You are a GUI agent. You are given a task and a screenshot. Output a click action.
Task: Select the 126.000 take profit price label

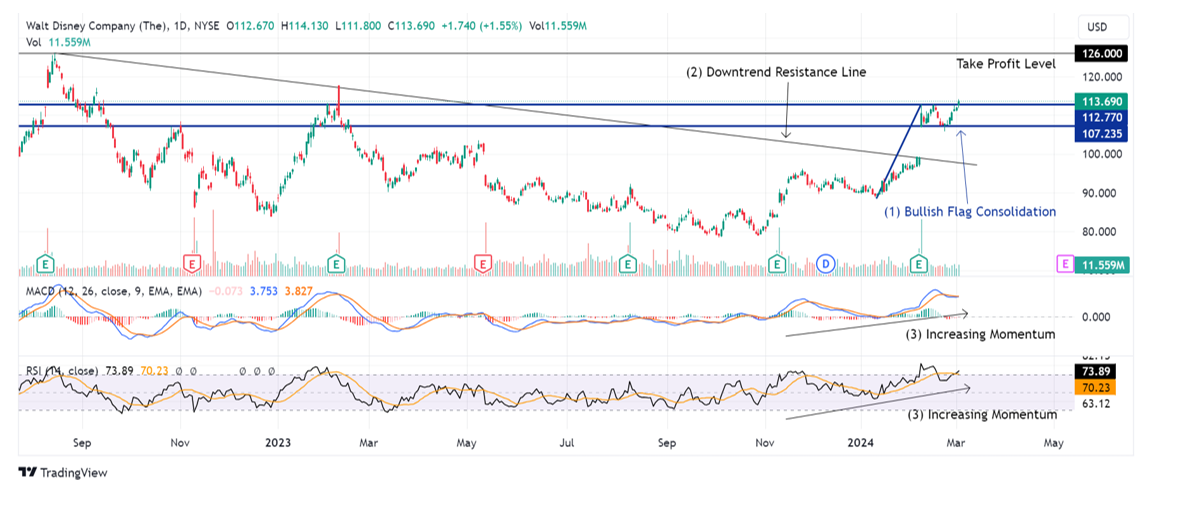tap(1103, 53)
